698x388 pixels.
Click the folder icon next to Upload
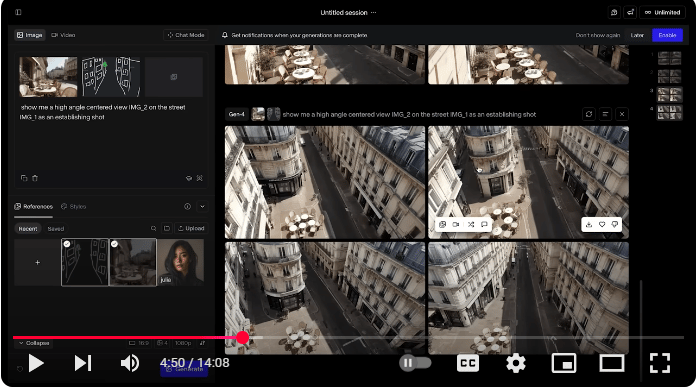click(167, 228)
